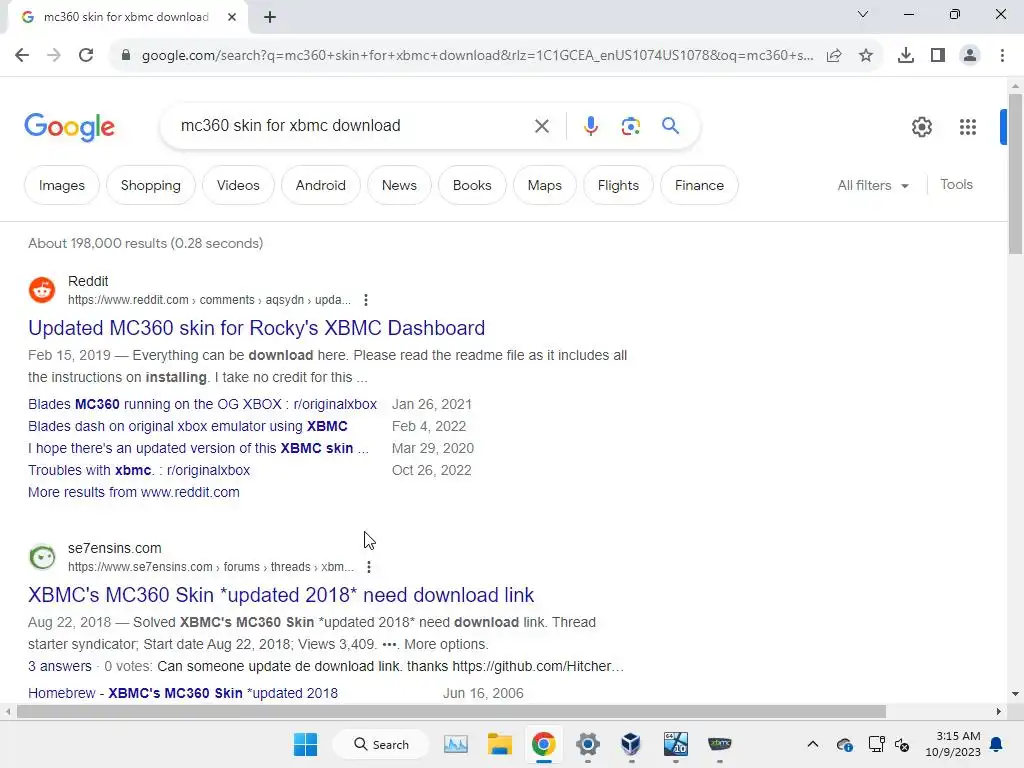Screen dimensions: 1024x768
Task: Open the XBMC app in the taskbar
Action: [x=719, y=744]
